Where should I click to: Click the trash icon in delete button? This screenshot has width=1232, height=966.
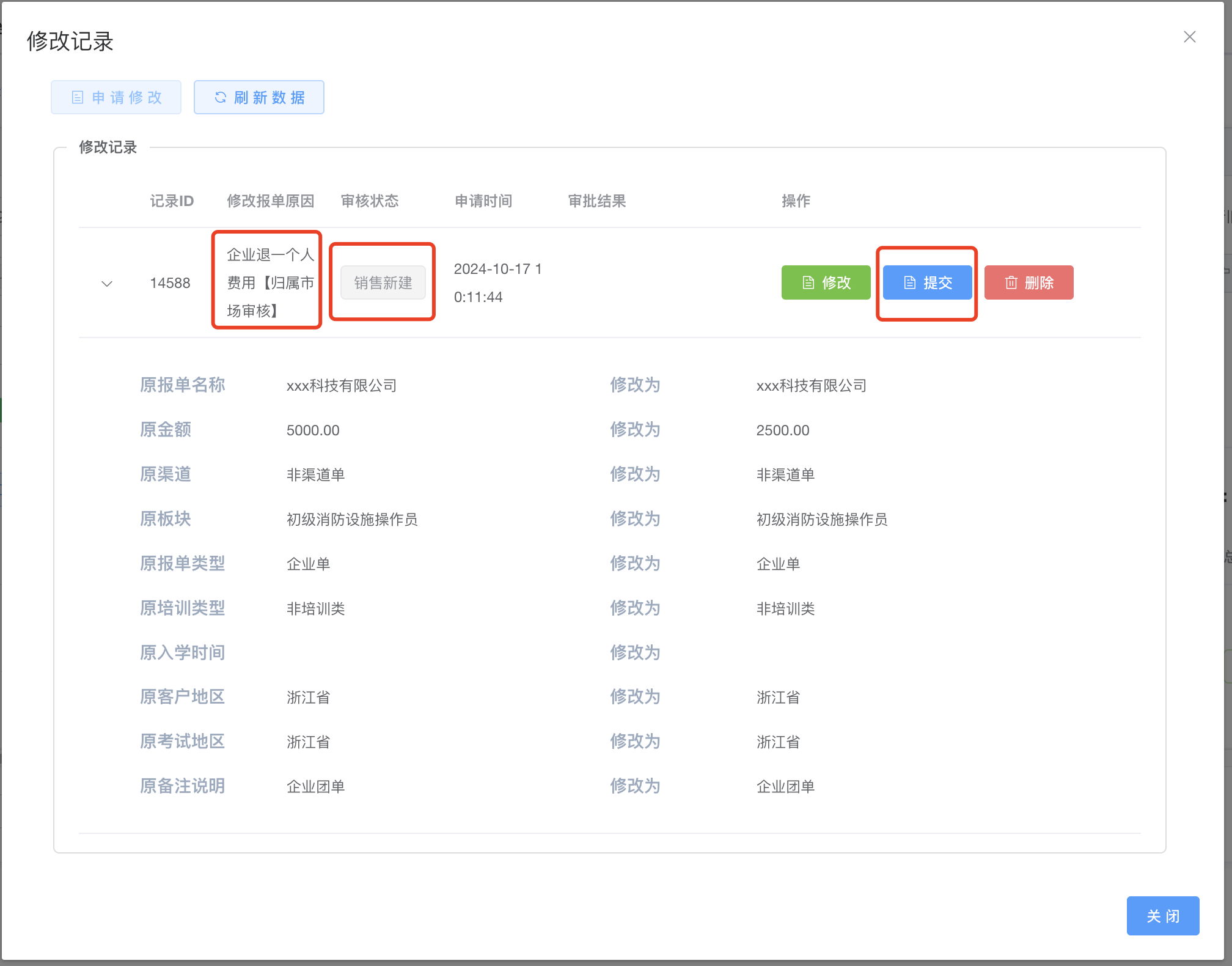click(x=1011, y=282)
